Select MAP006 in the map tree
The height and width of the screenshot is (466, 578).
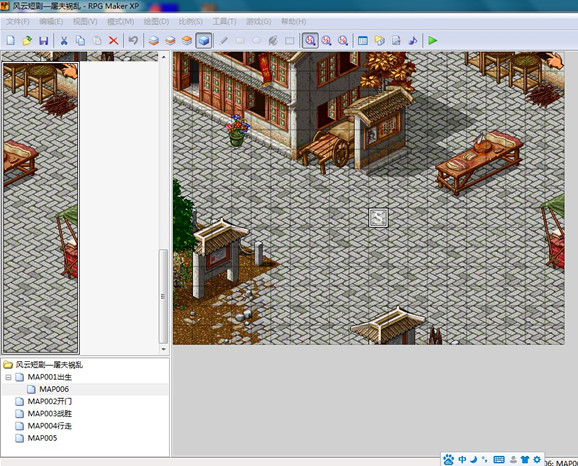pos(54,389)
